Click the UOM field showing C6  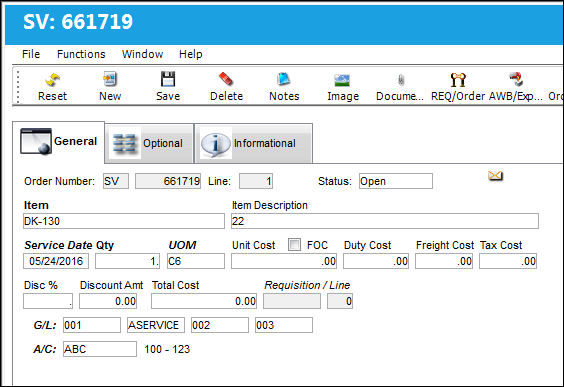point(196,261)
